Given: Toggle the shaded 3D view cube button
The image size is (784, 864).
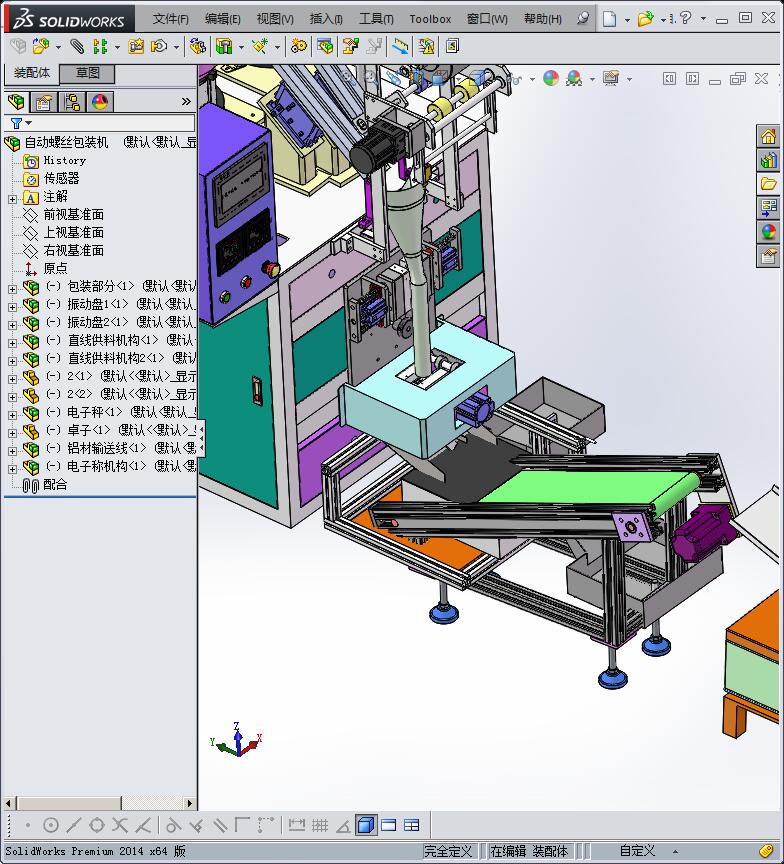Looking at the screenshot, I should [x=366, y=825].
